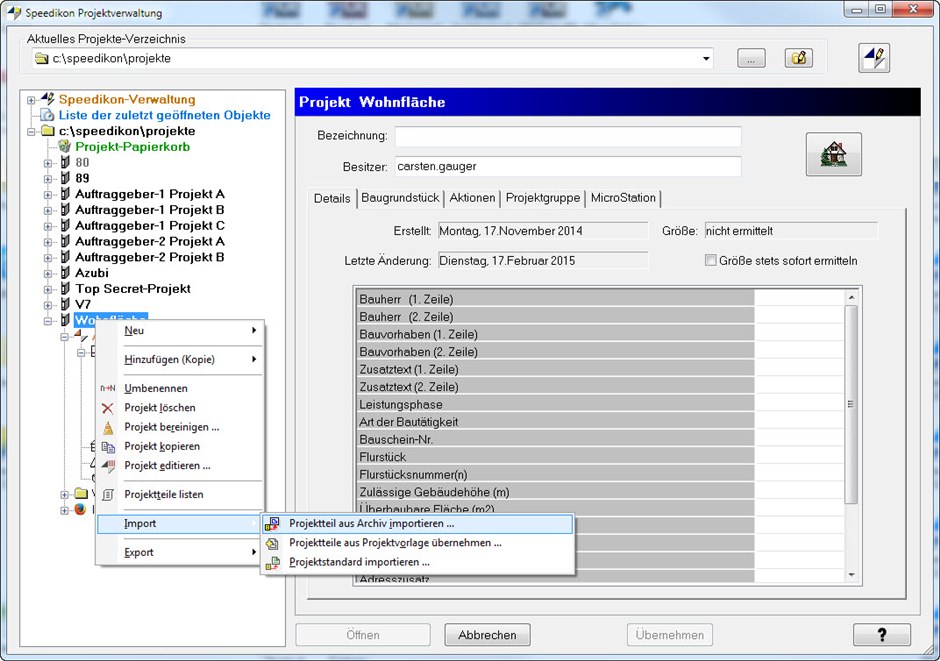Click the Übernehmen button
The height and width of the screenshot is (661, 940).
point(670,635)
